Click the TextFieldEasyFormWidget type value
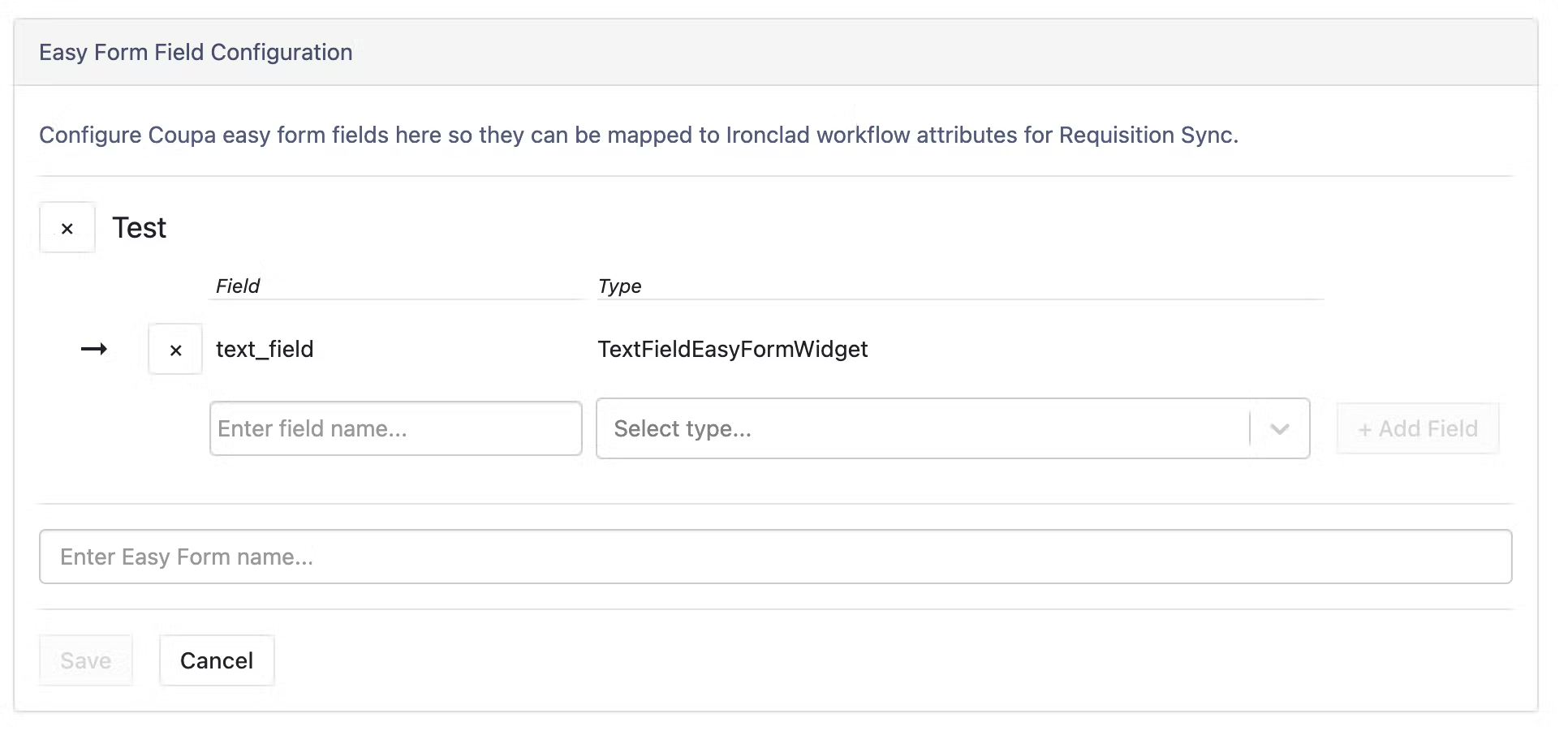The image size is (1568, 748). click(733, 349)
